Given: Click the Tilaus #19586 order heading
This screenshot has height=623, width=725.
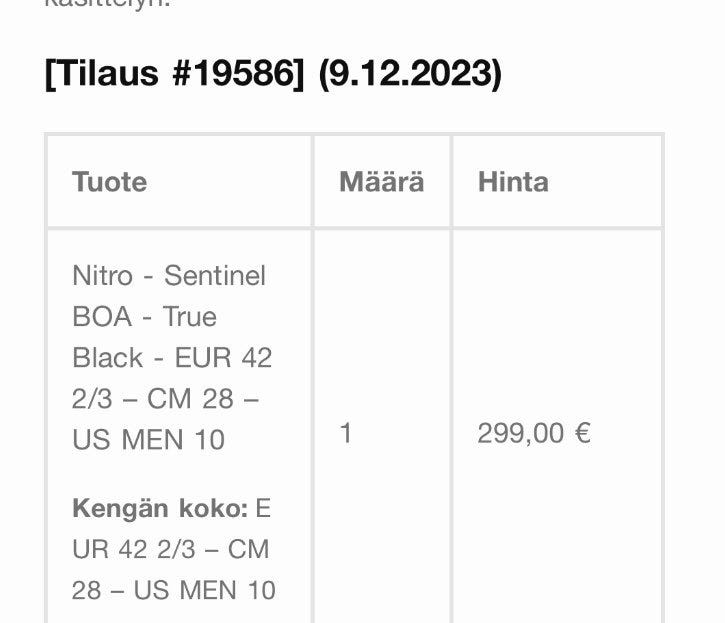Looking at the screenshot, I should coord(174,74).
